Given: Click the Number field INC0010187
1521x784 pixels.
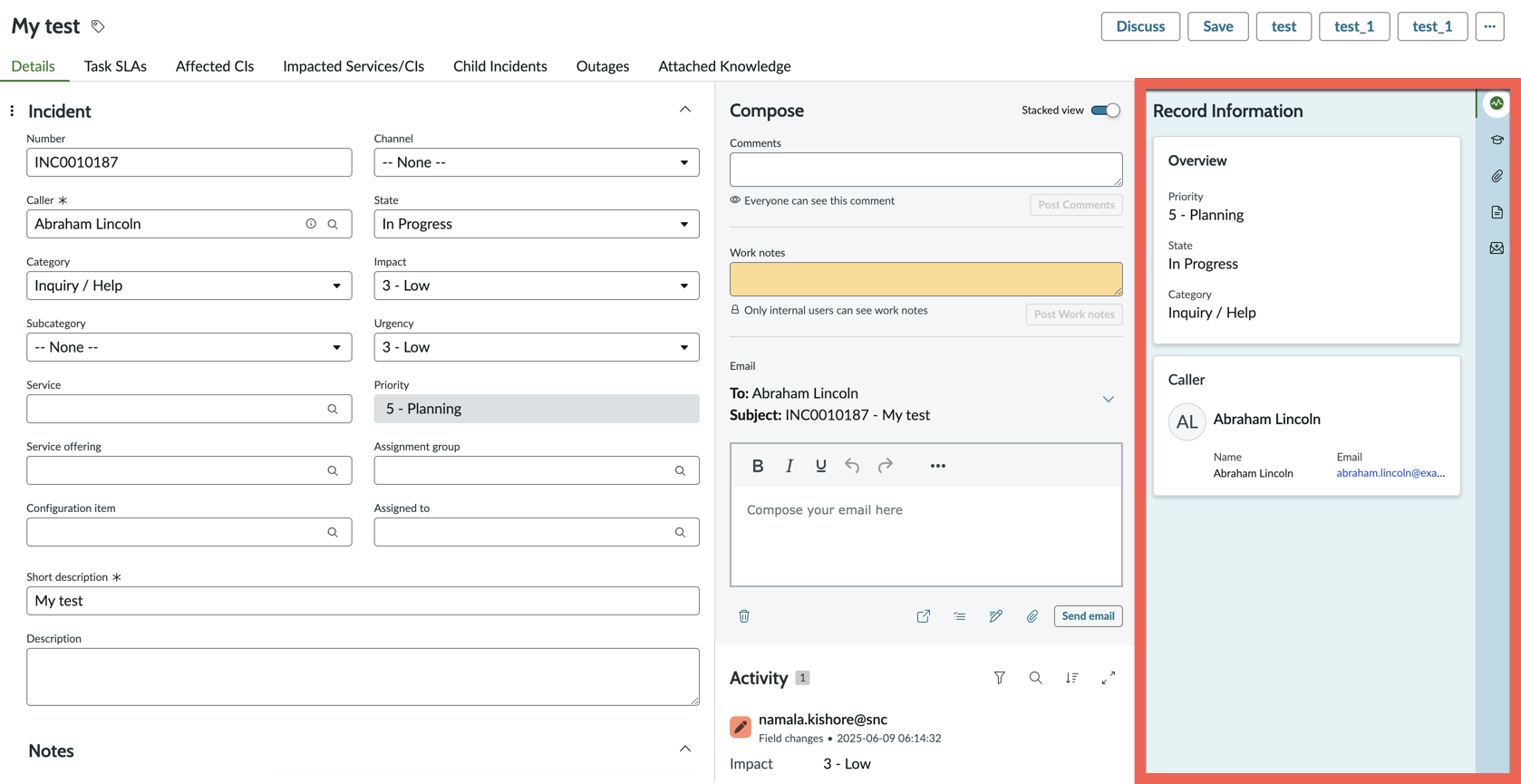Looking at the screenshot, I should 189,162.
